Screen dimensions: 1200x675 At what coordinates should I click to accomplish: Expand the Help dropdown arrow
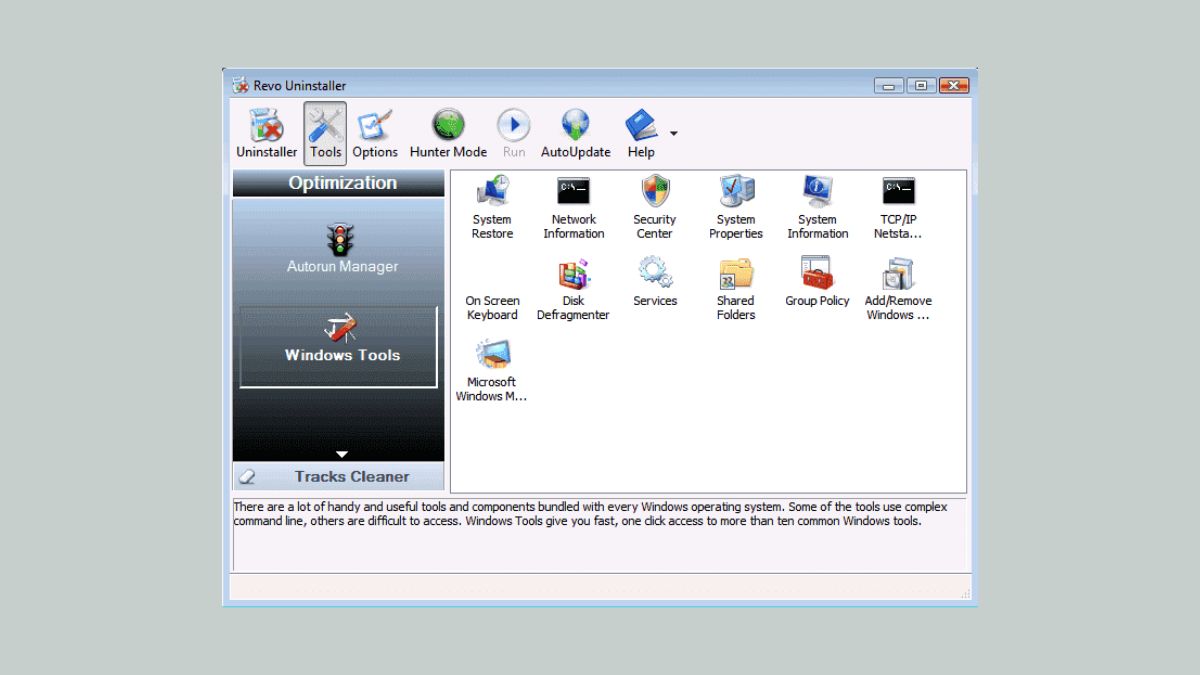click(x=674, y=133)
